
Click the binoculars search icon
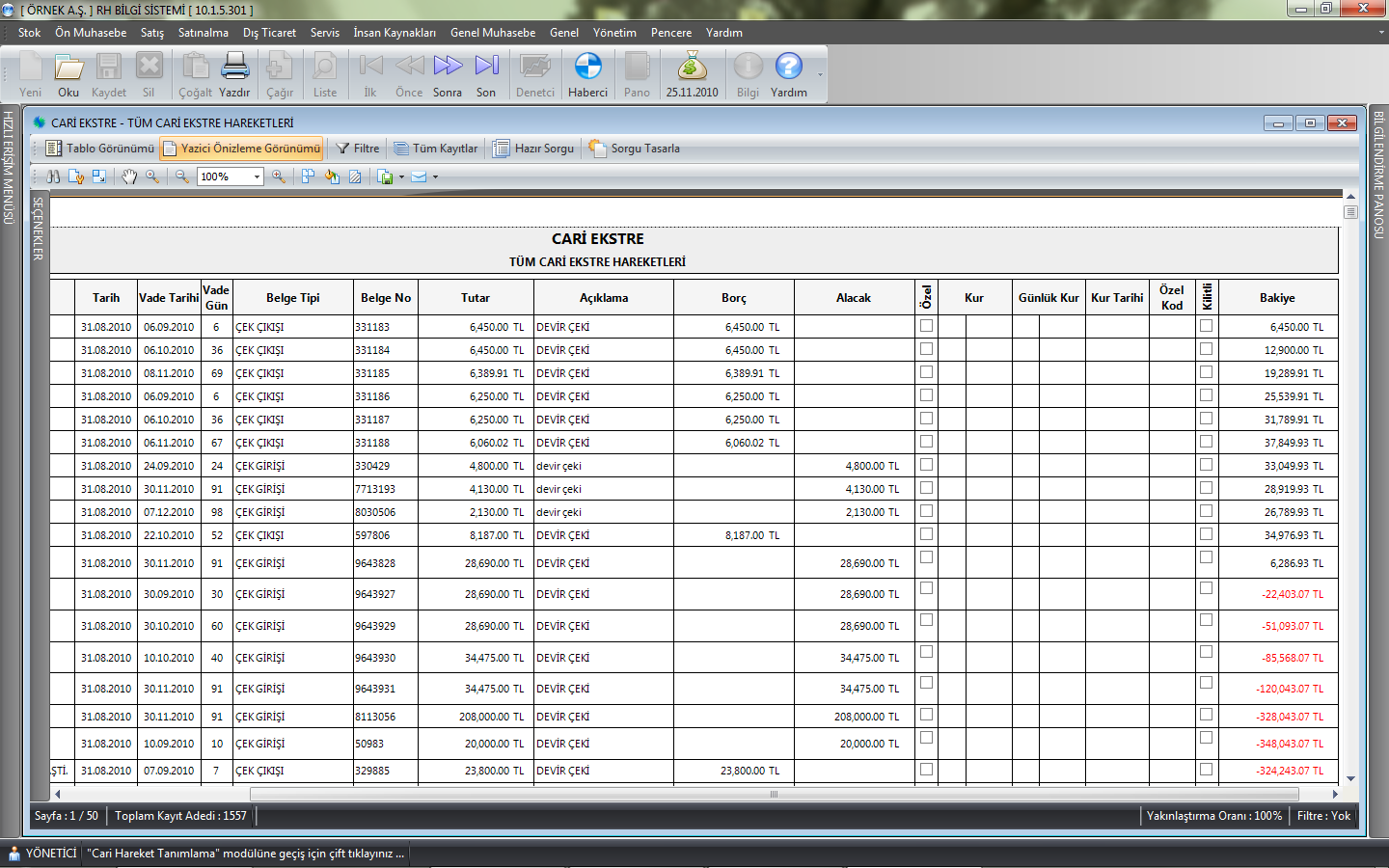53,176
